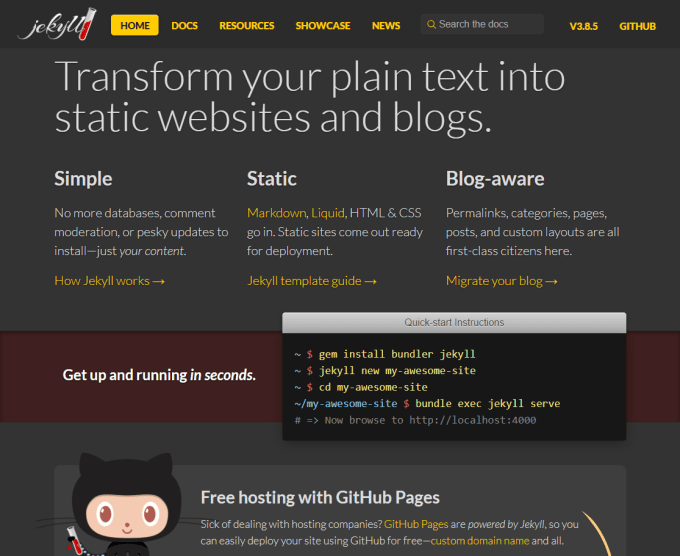Click the Static heading
Image resolution: width=680 pixels, height=556 pixels.
[x=271, y=179]
